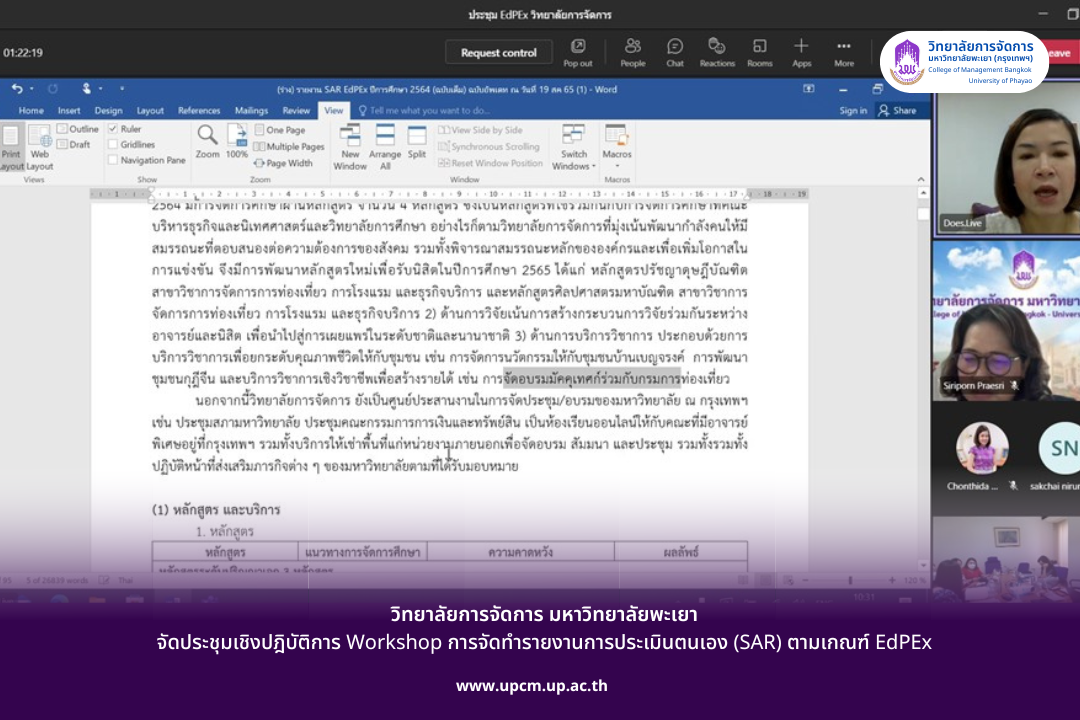Split the document window
Viewport: 1080px width, 720px height.
[x=417, y=143]
